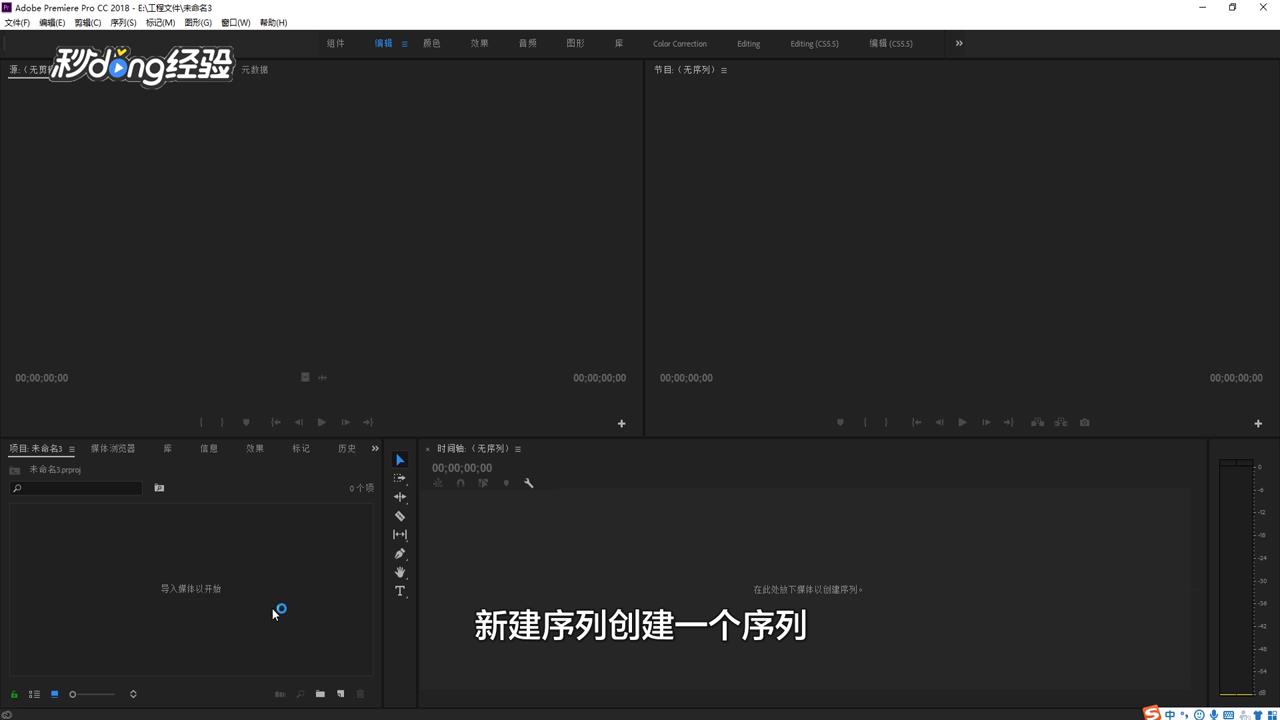1280x720 pixels.
Task: Click Project panel search field
Action: [x=76, y=488]
